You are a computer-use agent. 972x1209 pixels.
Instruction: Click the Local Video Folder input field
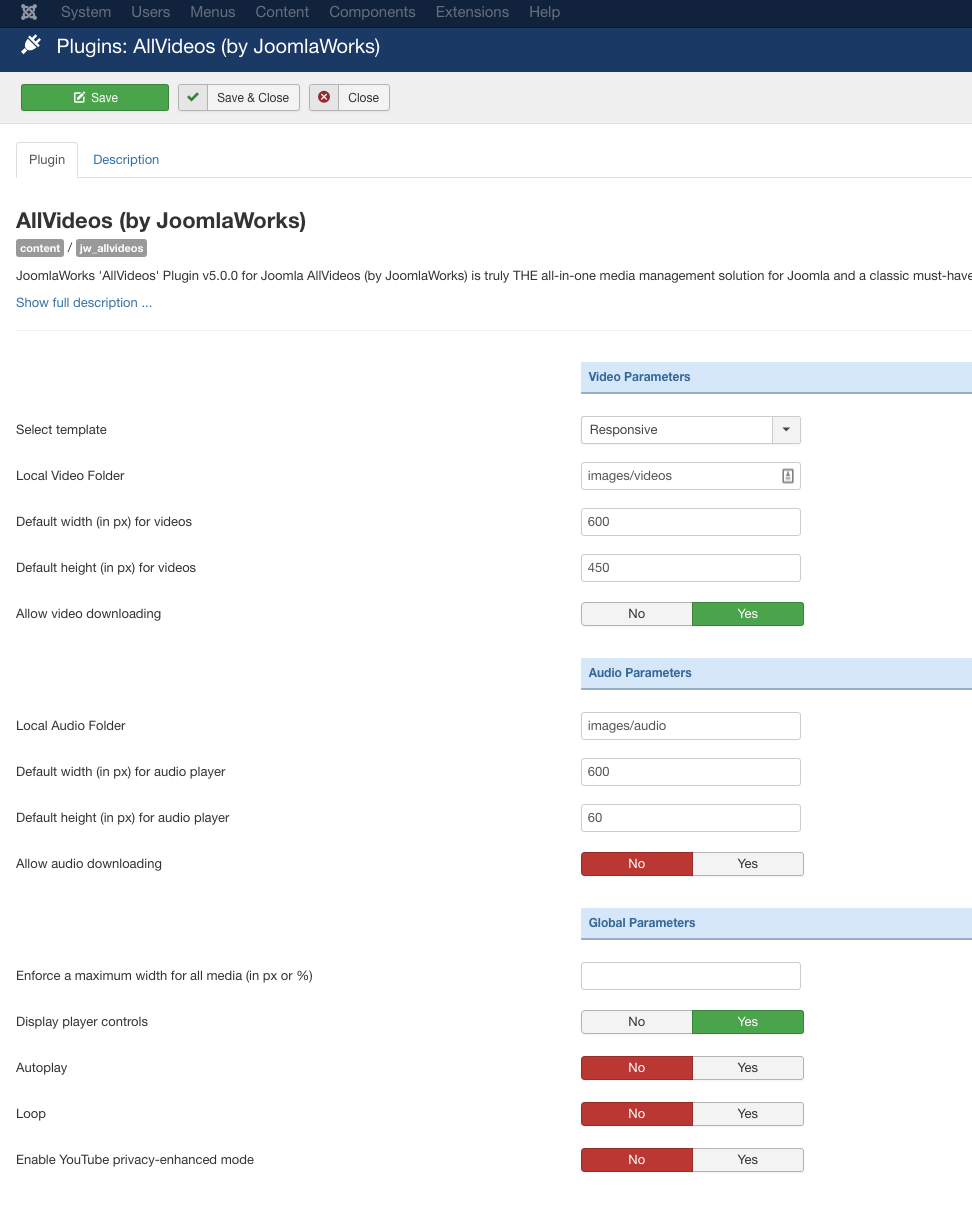coord(691,476)
